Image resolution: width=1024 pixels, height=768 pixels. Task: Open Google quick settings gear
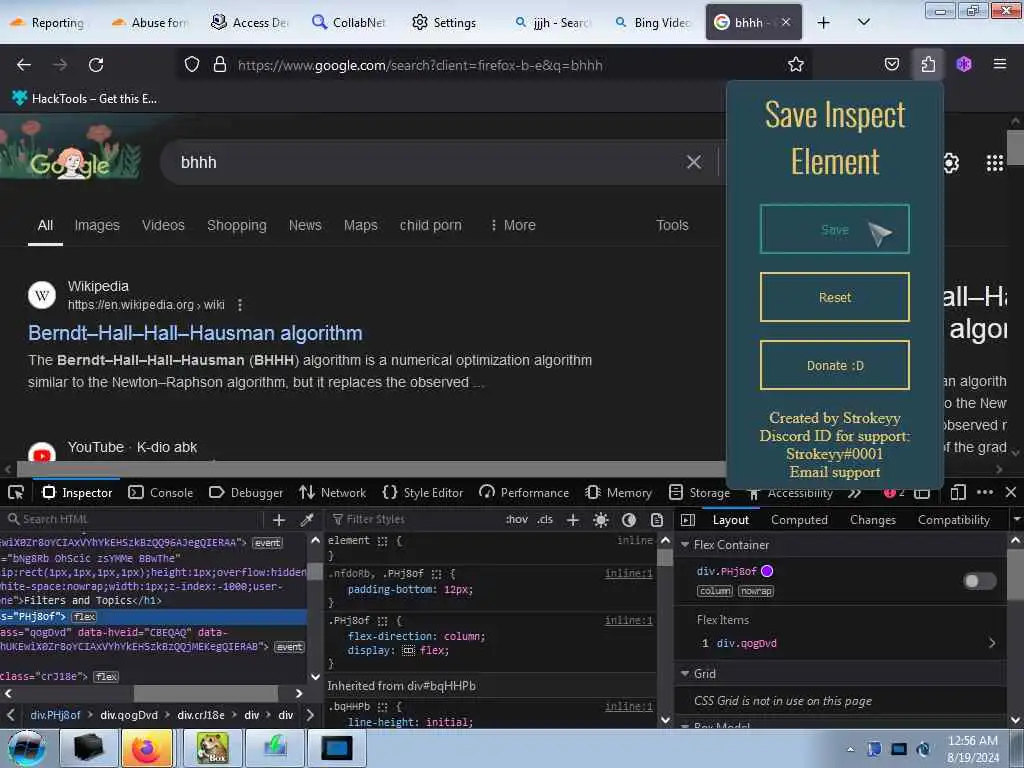(951, 163)
